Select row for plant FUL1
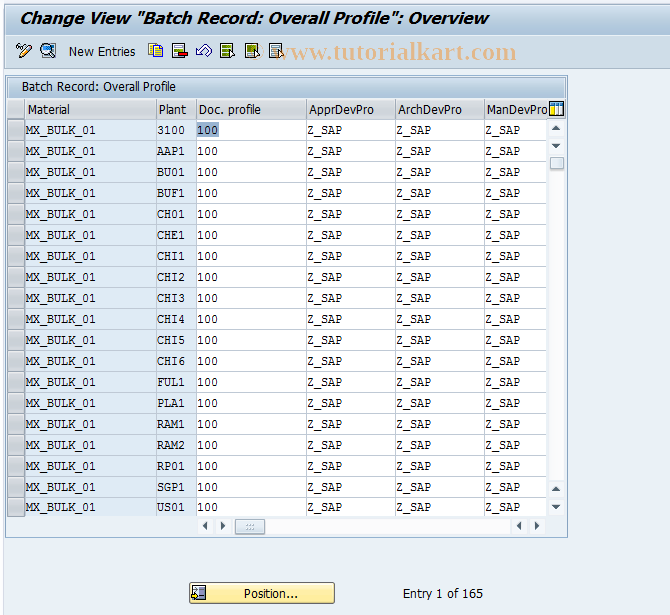 point(16,382)
